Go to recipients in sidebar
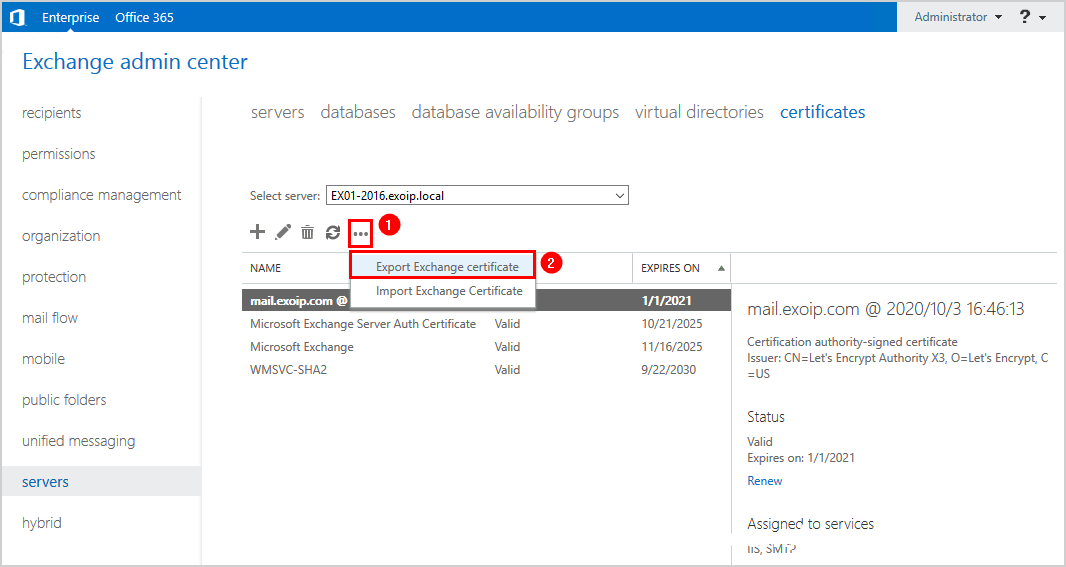Screen dimensions: 1066x567 tap(52, 113)
